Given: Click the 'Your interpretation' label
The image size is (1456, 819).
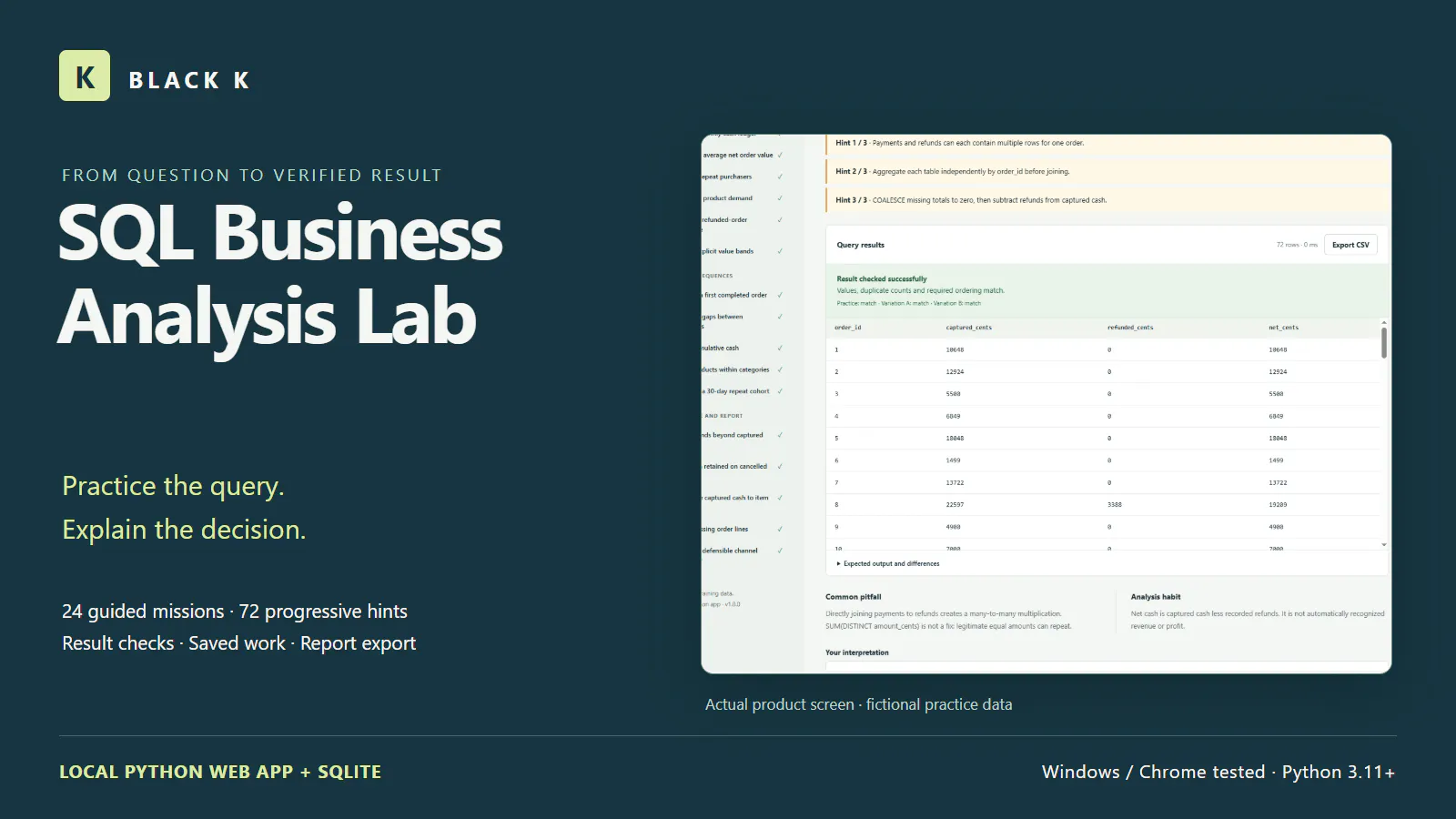Looking at the screenshot, I should coord(857,652).
